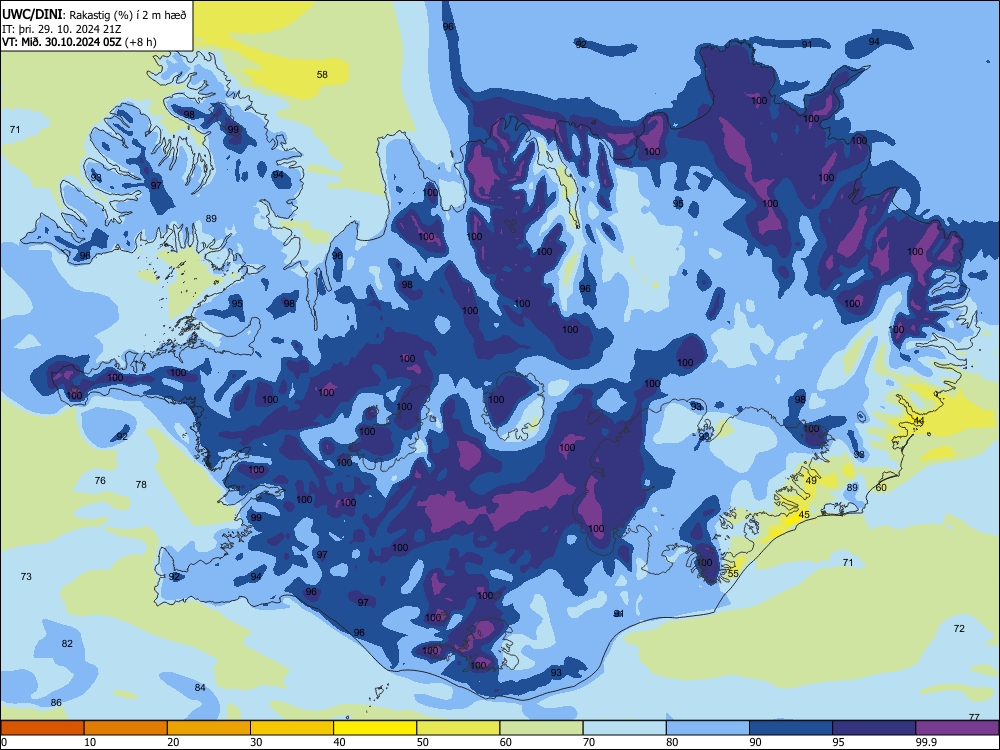
Task: Click the "VT: Mið. 30.10.2024 05Z" valid time
Action: [62, 42]
